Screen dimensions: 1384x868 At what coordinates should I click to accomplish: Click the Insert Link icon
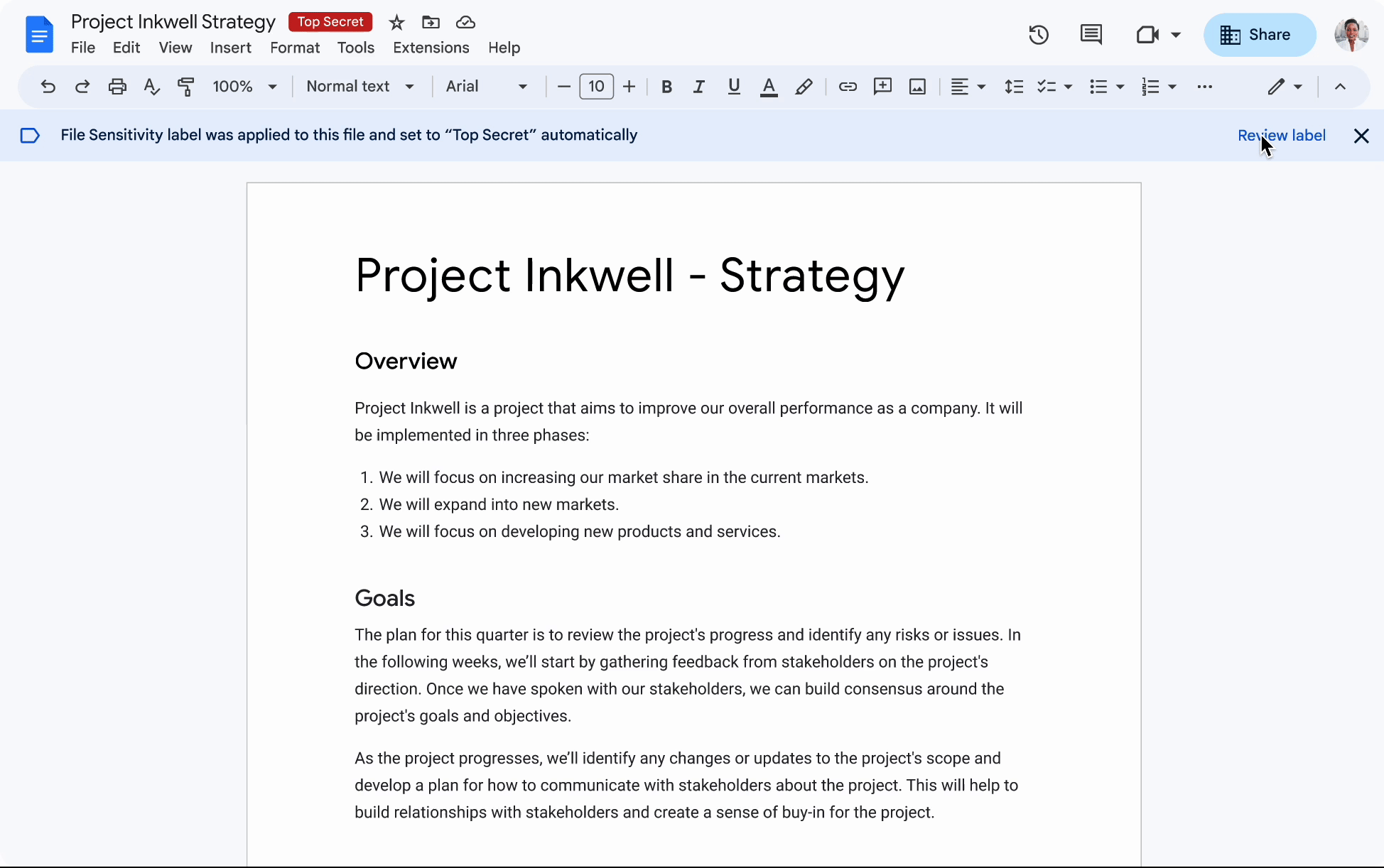coord(848,87)
